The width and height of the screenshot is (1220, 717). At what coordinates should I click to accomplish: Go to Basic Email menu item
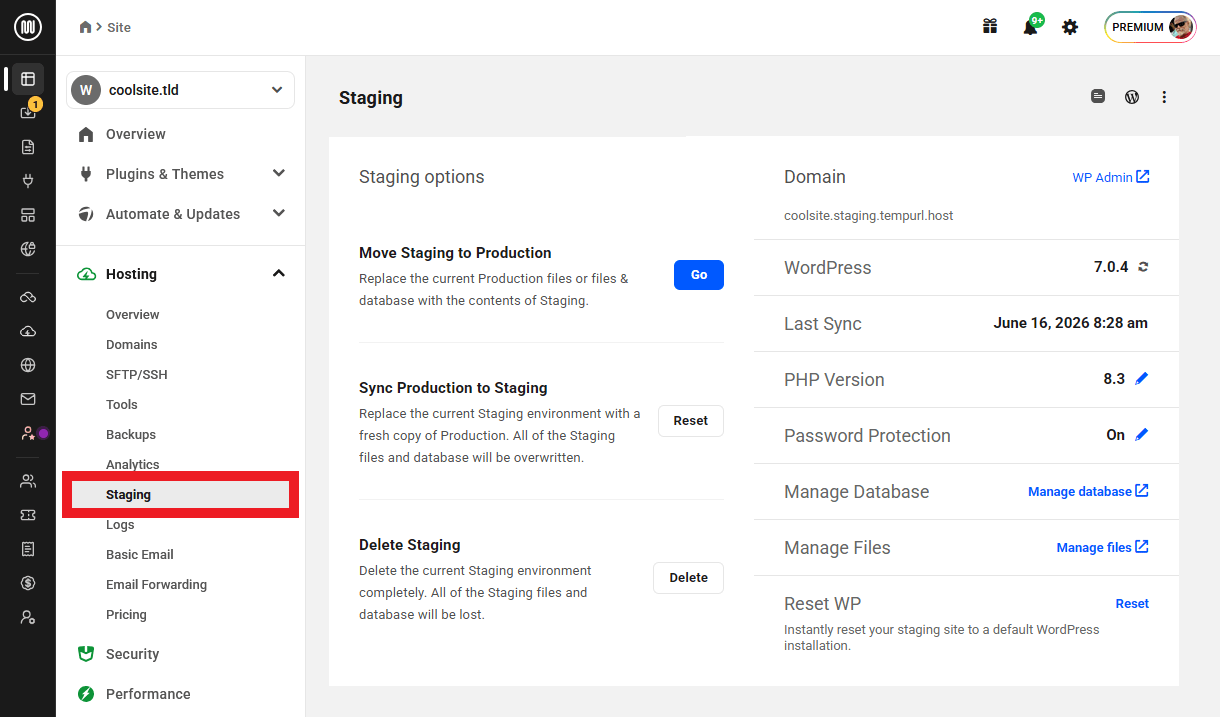(140, 554)
